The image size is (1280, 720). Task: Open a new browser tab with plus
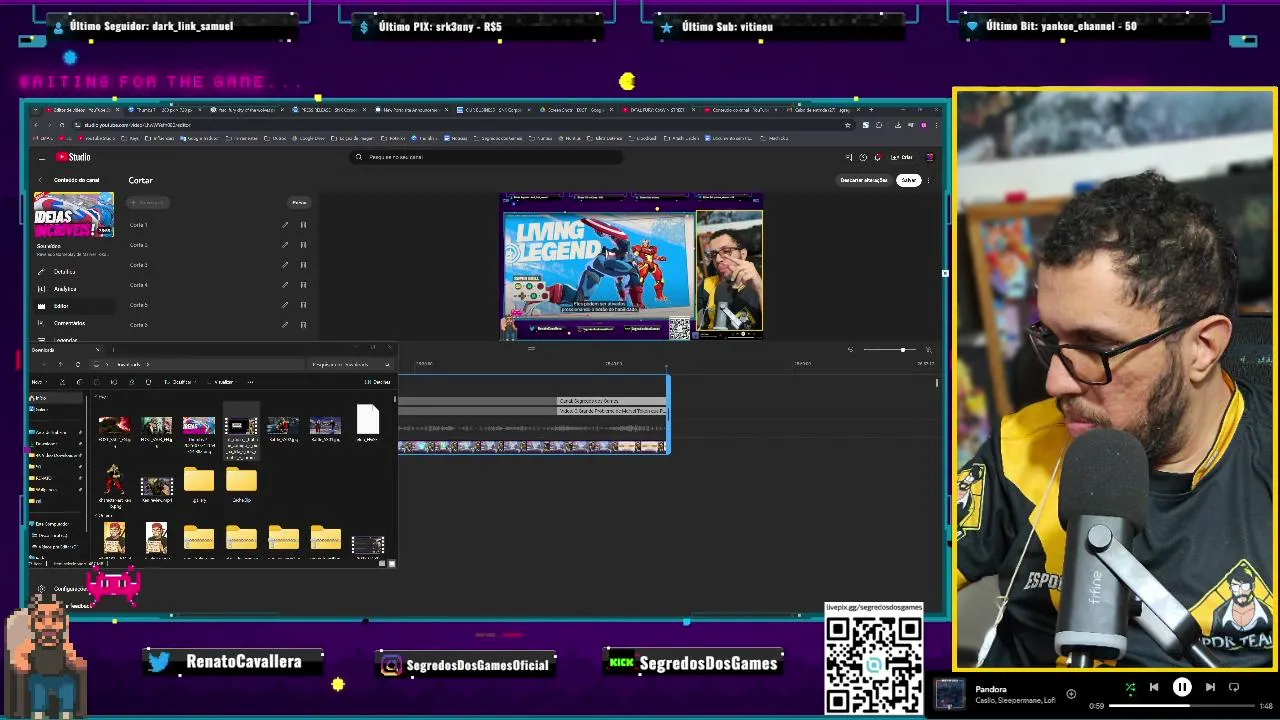click(871, 109)
